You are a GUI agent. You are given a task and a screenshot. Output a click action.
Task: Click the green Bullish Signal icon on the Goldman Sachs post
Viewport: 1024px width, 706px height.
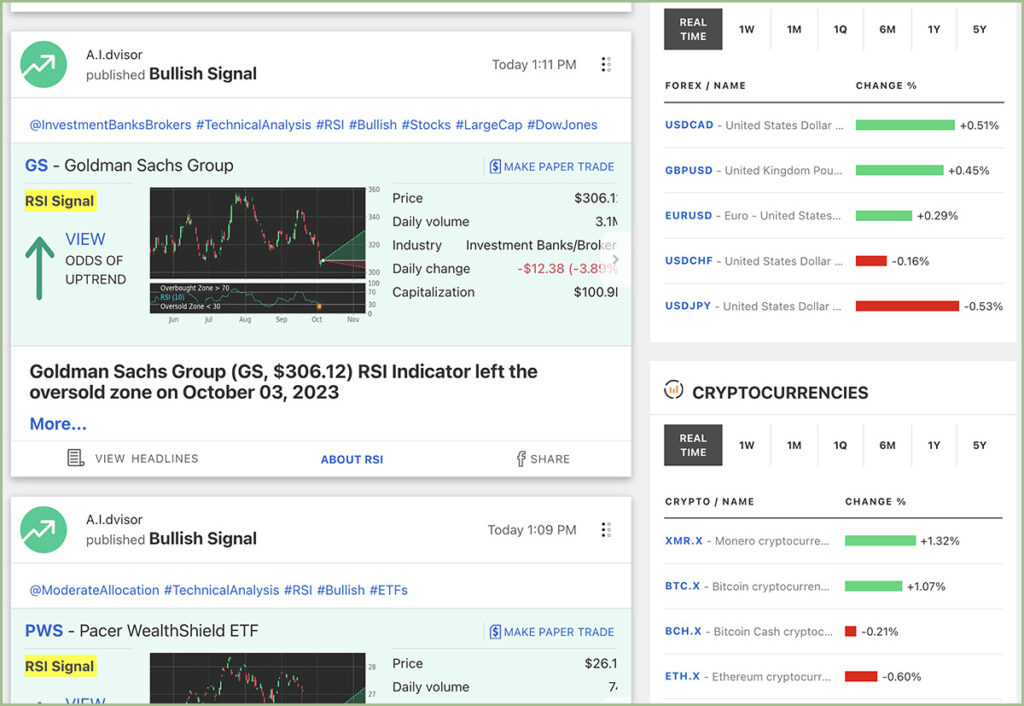coord(44,65)
